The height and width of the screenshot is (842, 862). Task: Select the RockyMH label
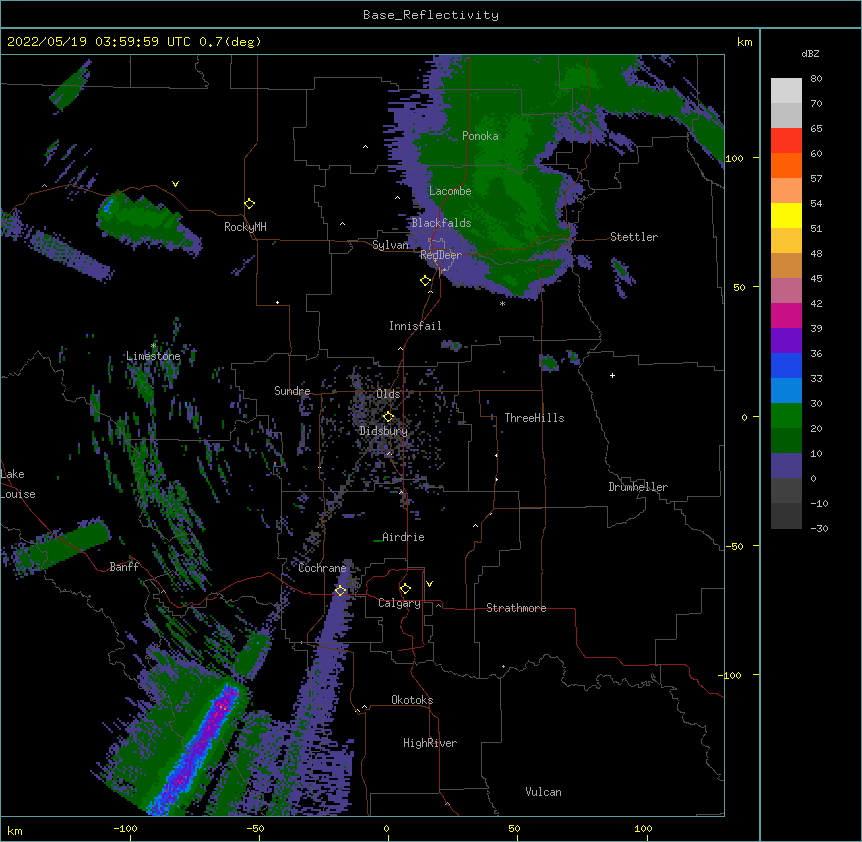tap(245, 227)
